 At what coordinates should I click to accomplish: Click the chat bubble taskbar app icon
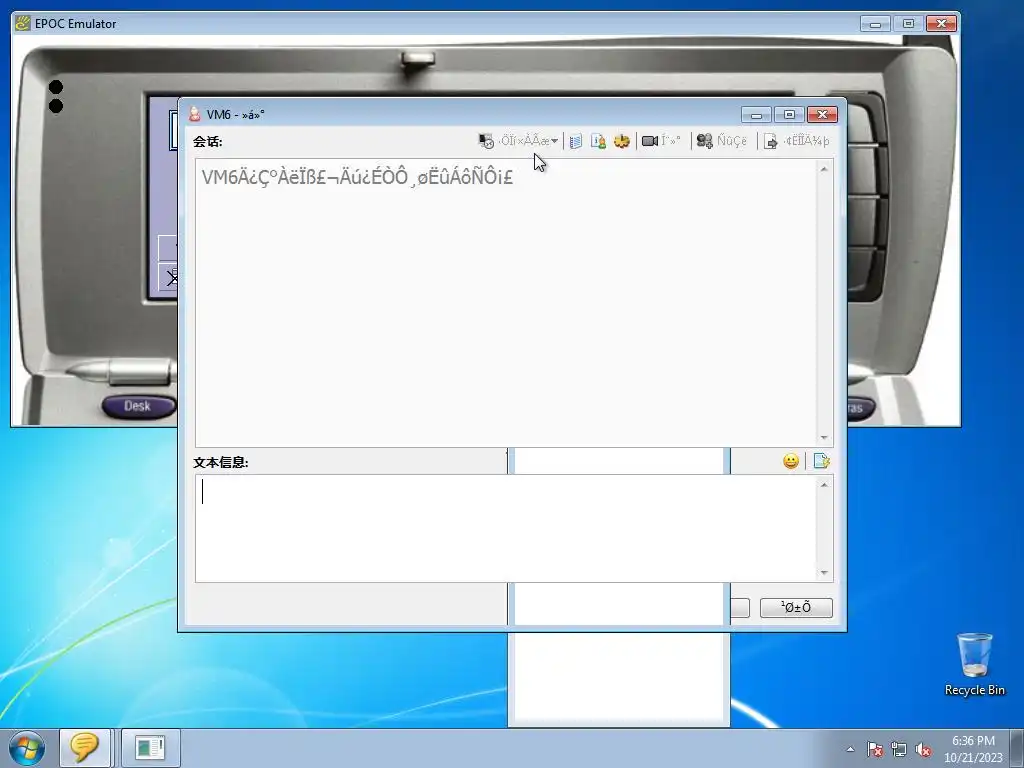click(84, 748)
